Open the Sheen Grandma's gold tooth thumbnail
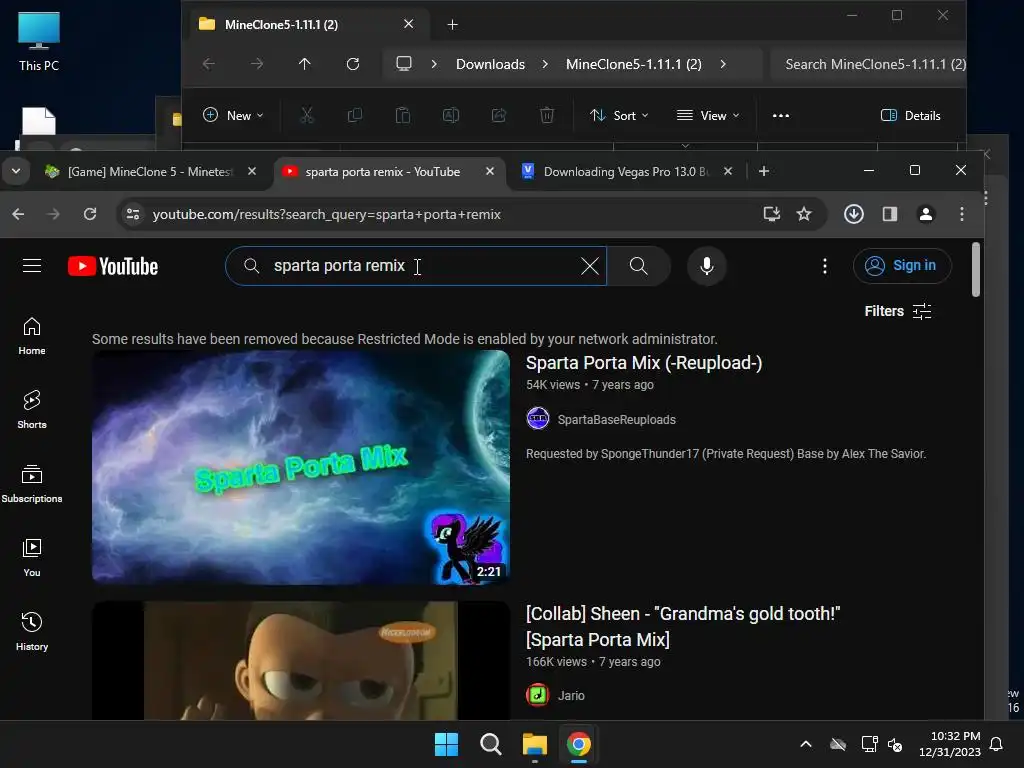The height and width of the screenshot is (768, 1024). [x=300, y=660]
